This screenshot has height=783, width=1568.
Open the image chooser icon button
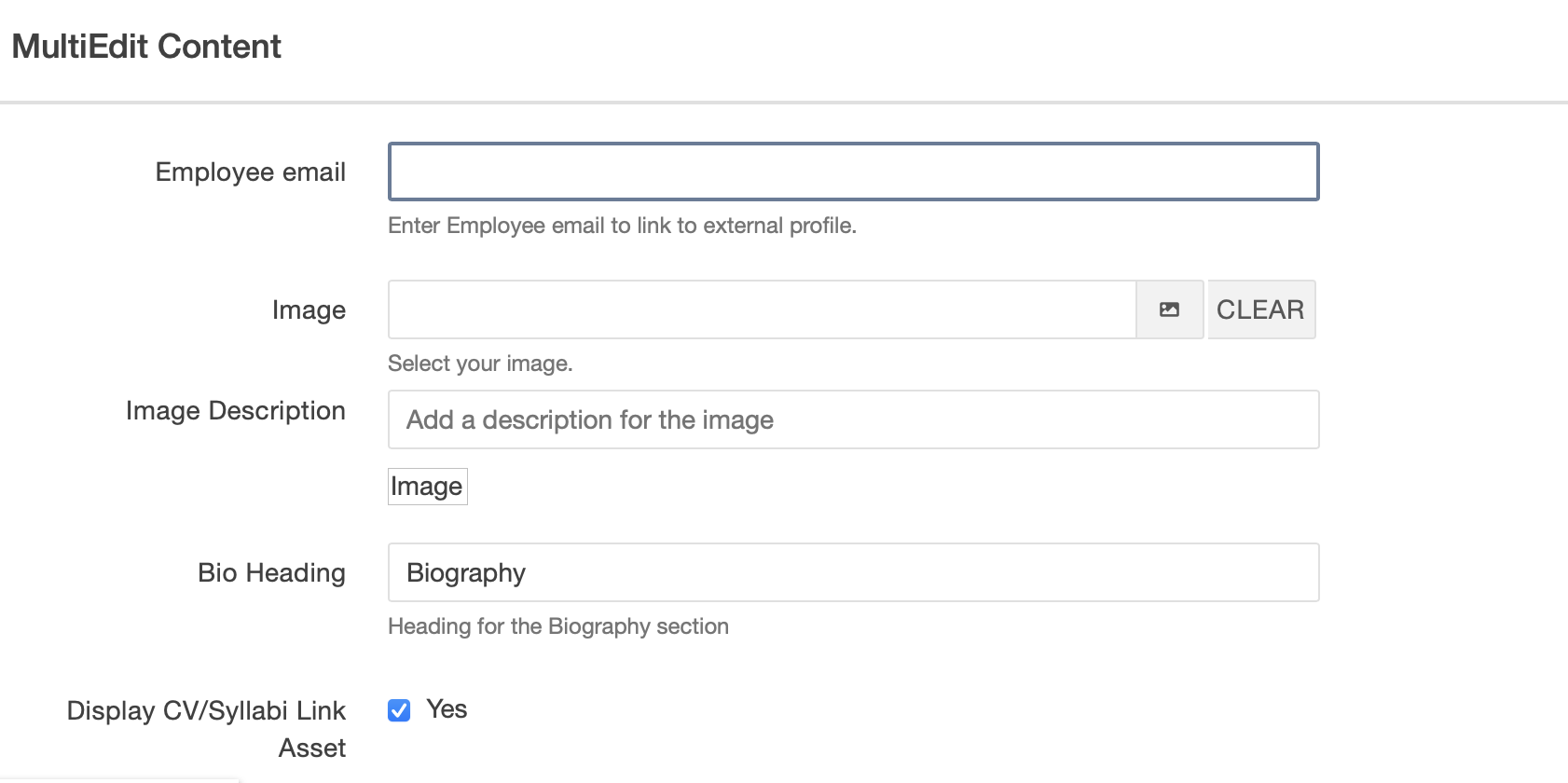point(1169,309)
